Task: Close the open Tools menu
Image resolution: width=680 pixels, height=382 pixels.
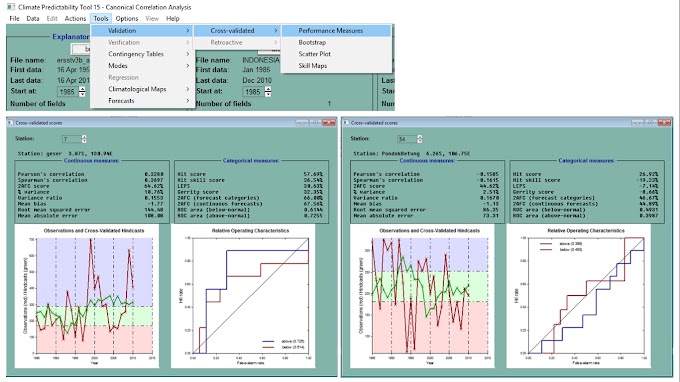Action: (101, 19)
